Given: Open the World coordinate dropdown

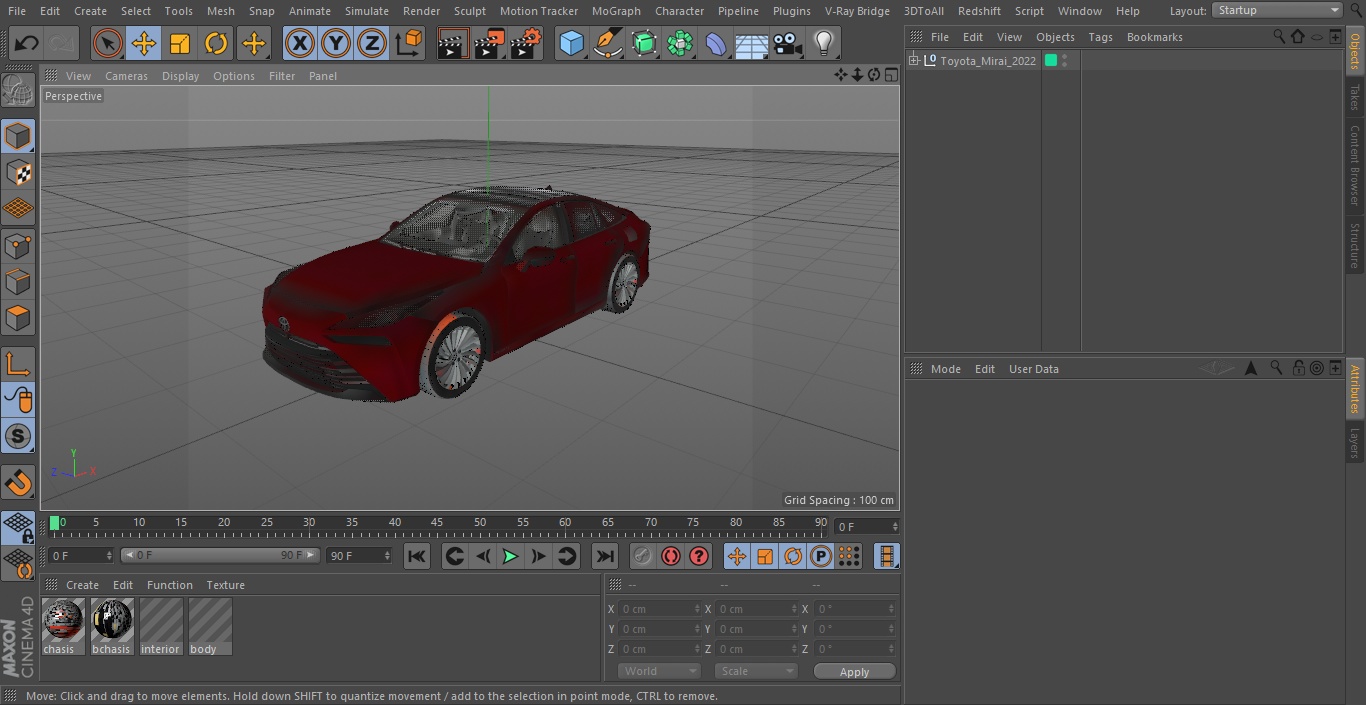Looking at the screenshot, I should click(658, 671).
